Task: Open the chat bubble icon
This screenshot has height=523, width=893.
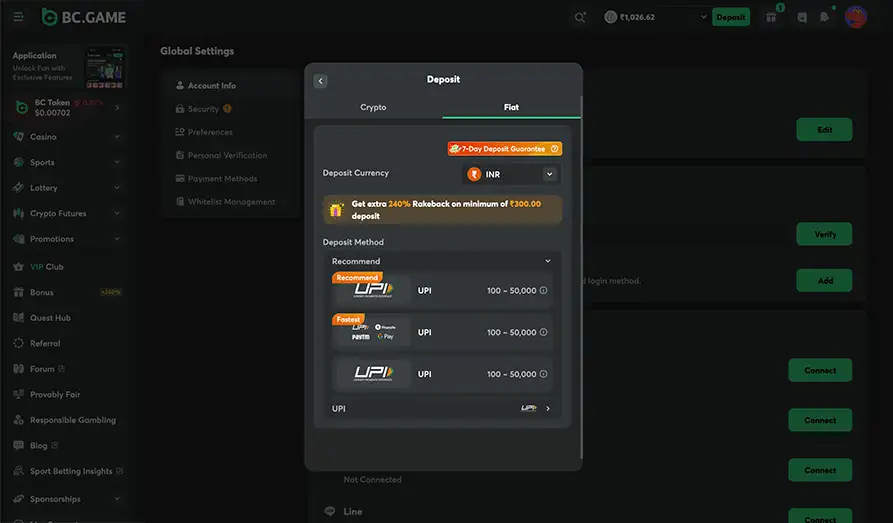Action: tap(802, 18)
